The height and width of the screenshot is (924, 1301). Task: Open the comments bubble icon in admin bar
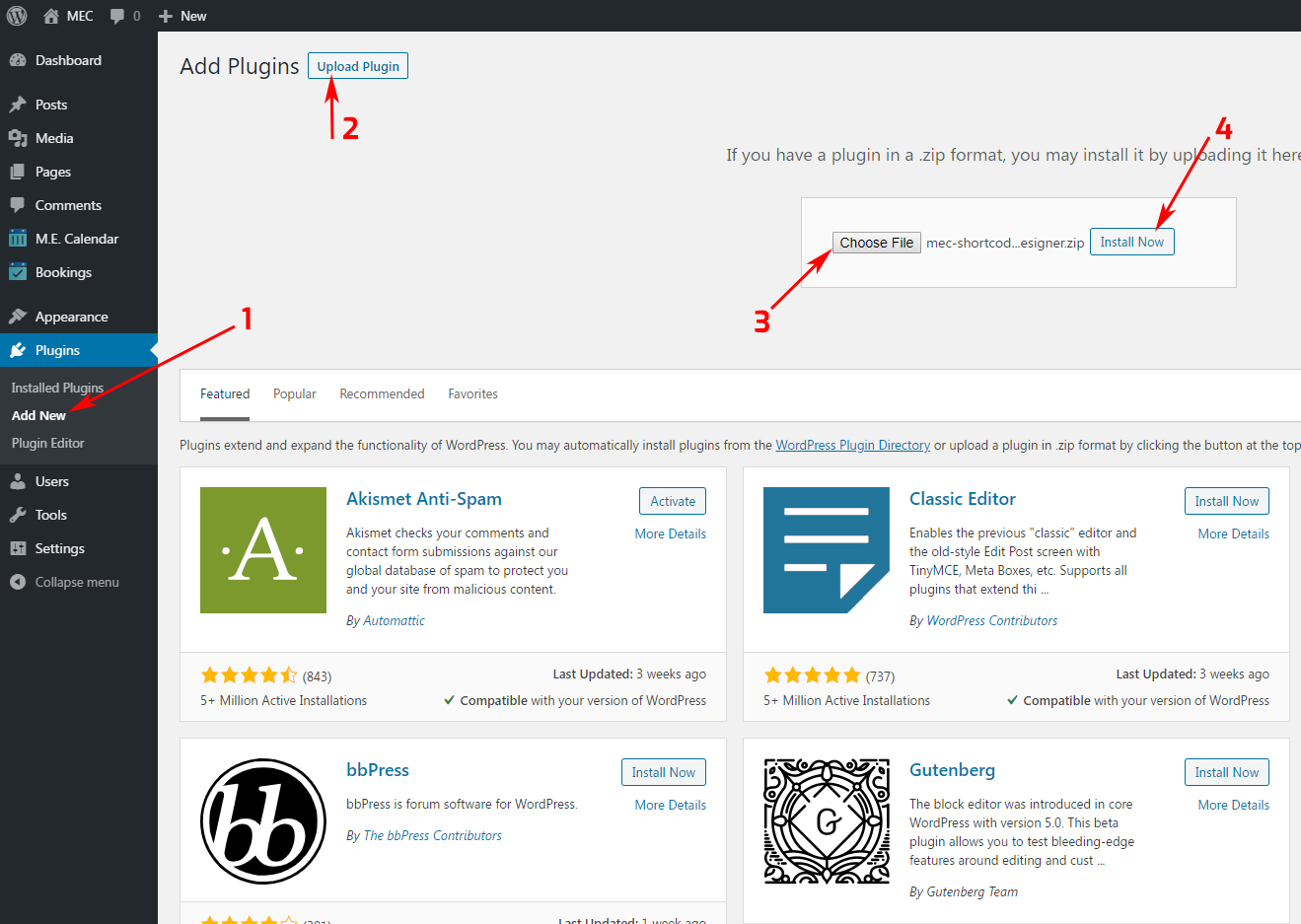click(x=117, y=16)
